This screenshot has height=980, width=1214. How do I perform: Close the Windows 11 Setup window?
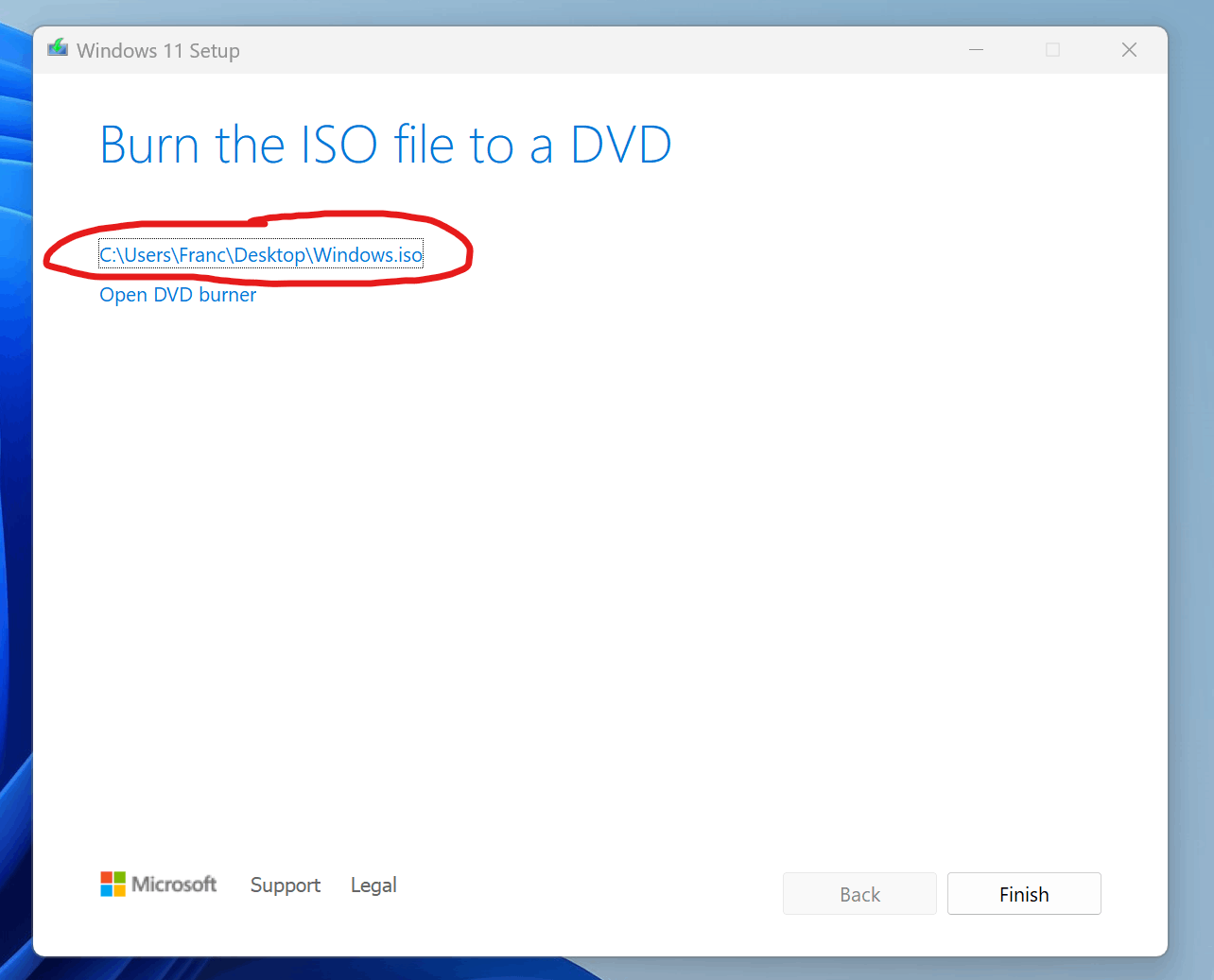[1129, 49]
